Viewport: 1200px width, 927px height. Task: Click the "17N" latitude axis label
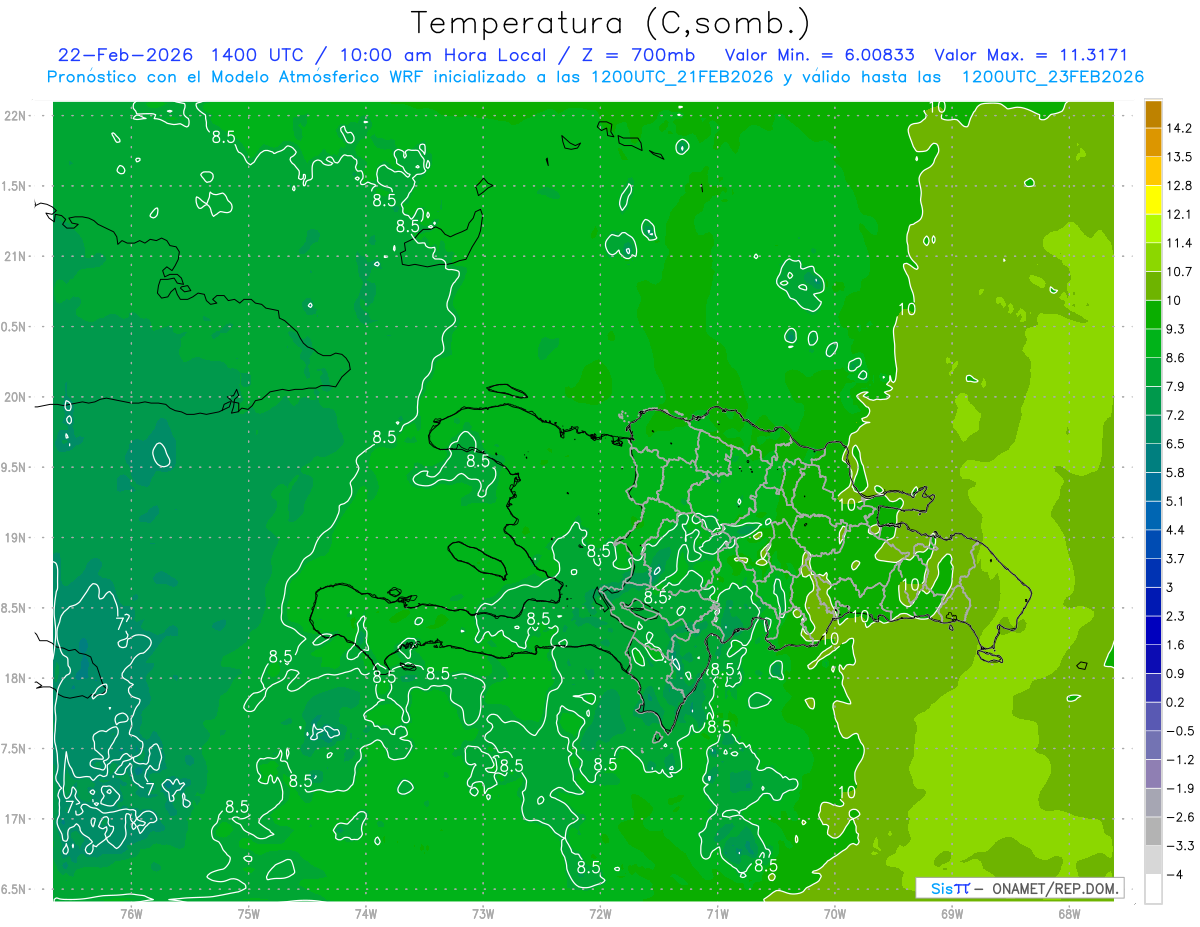pyautogui.click(x=14, y=819)
